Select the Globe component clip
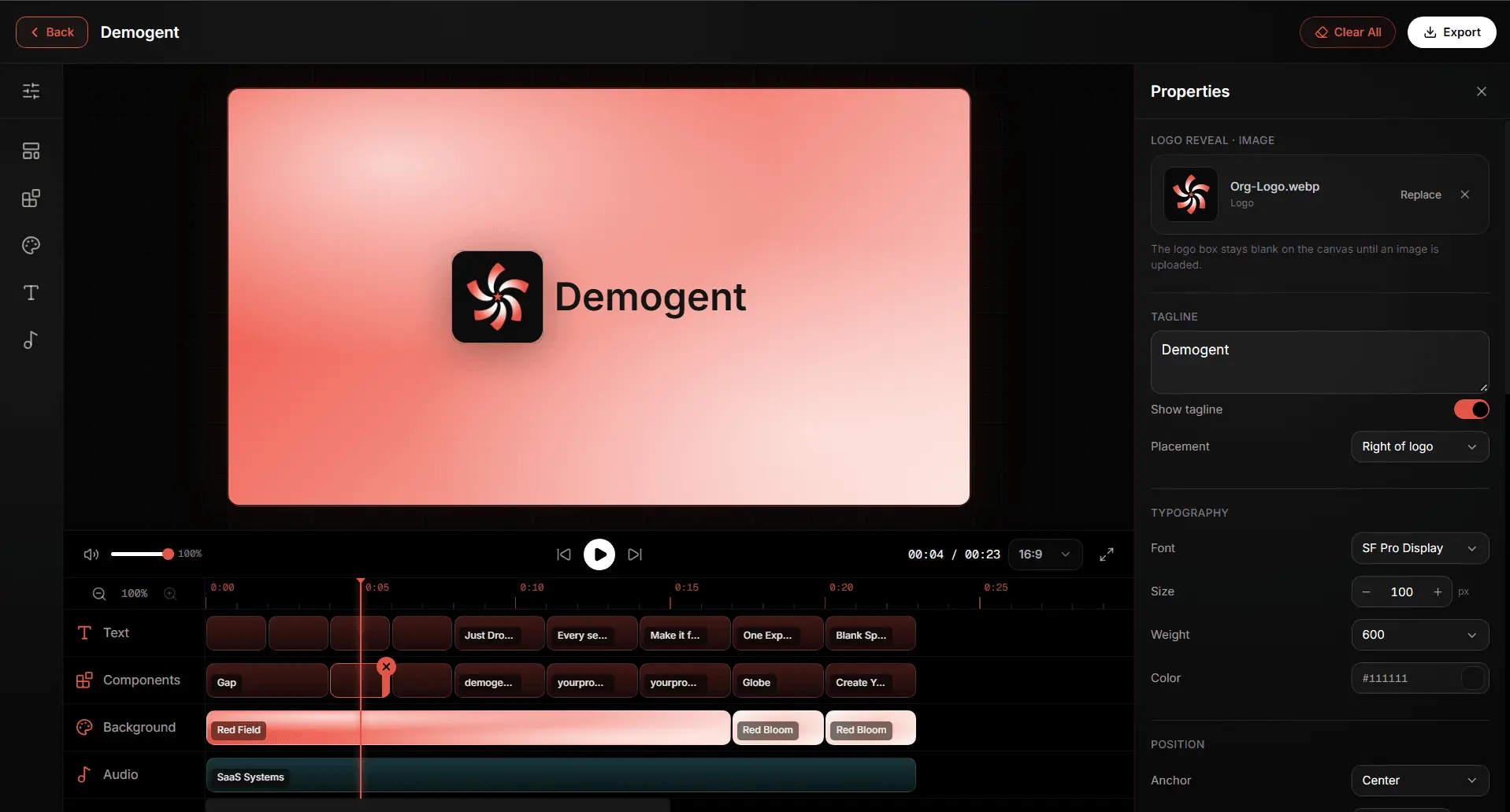Screen dimensions: 1510x812 click(778, 680)
